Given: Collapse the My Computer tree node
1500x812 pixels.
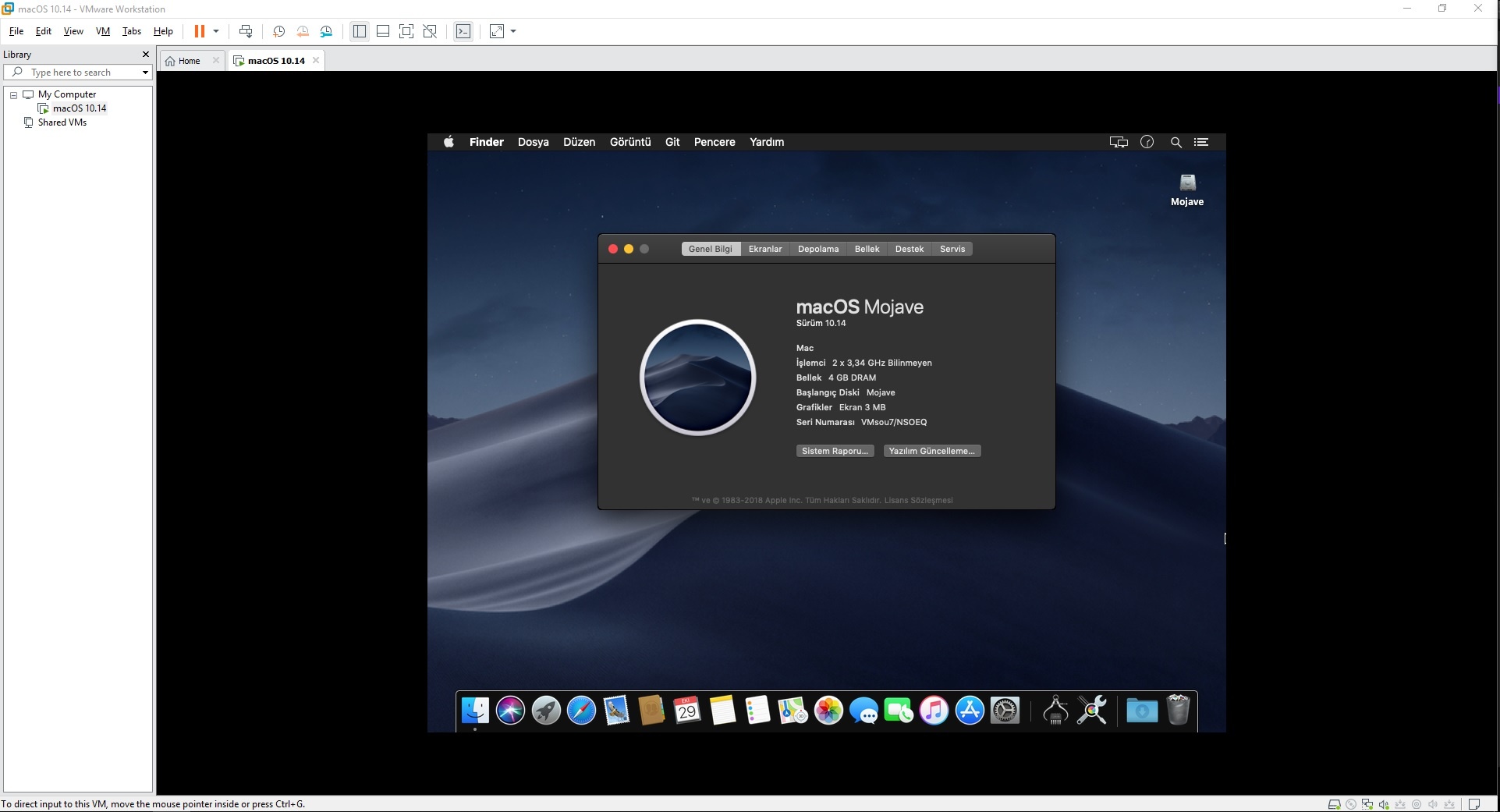Looking at the screenshot, I should coord(13,94).
